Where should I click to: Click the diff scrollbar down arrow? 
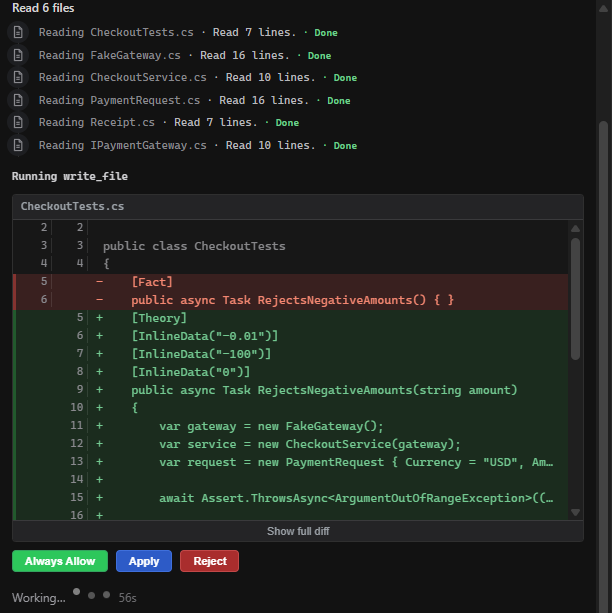point(575,512)
